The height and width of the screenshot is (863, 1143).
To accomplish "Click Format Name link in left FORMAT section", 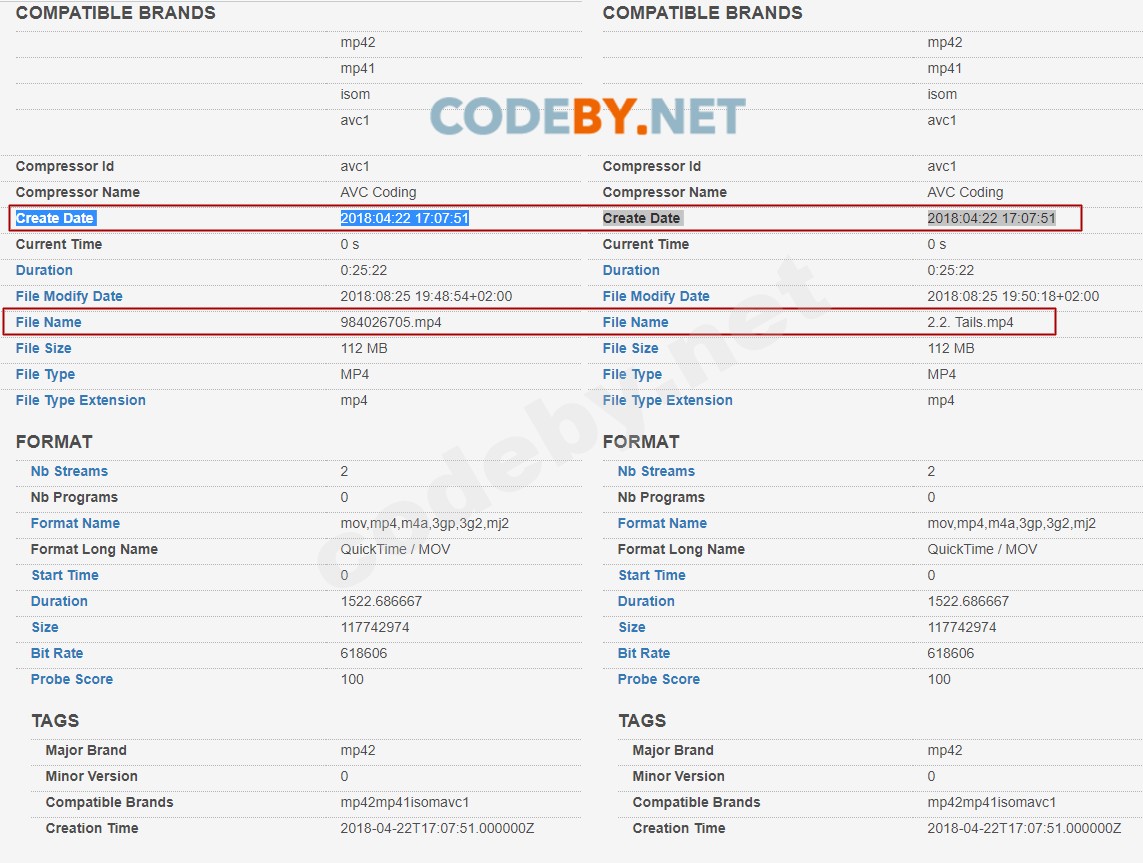I will 75,523.
